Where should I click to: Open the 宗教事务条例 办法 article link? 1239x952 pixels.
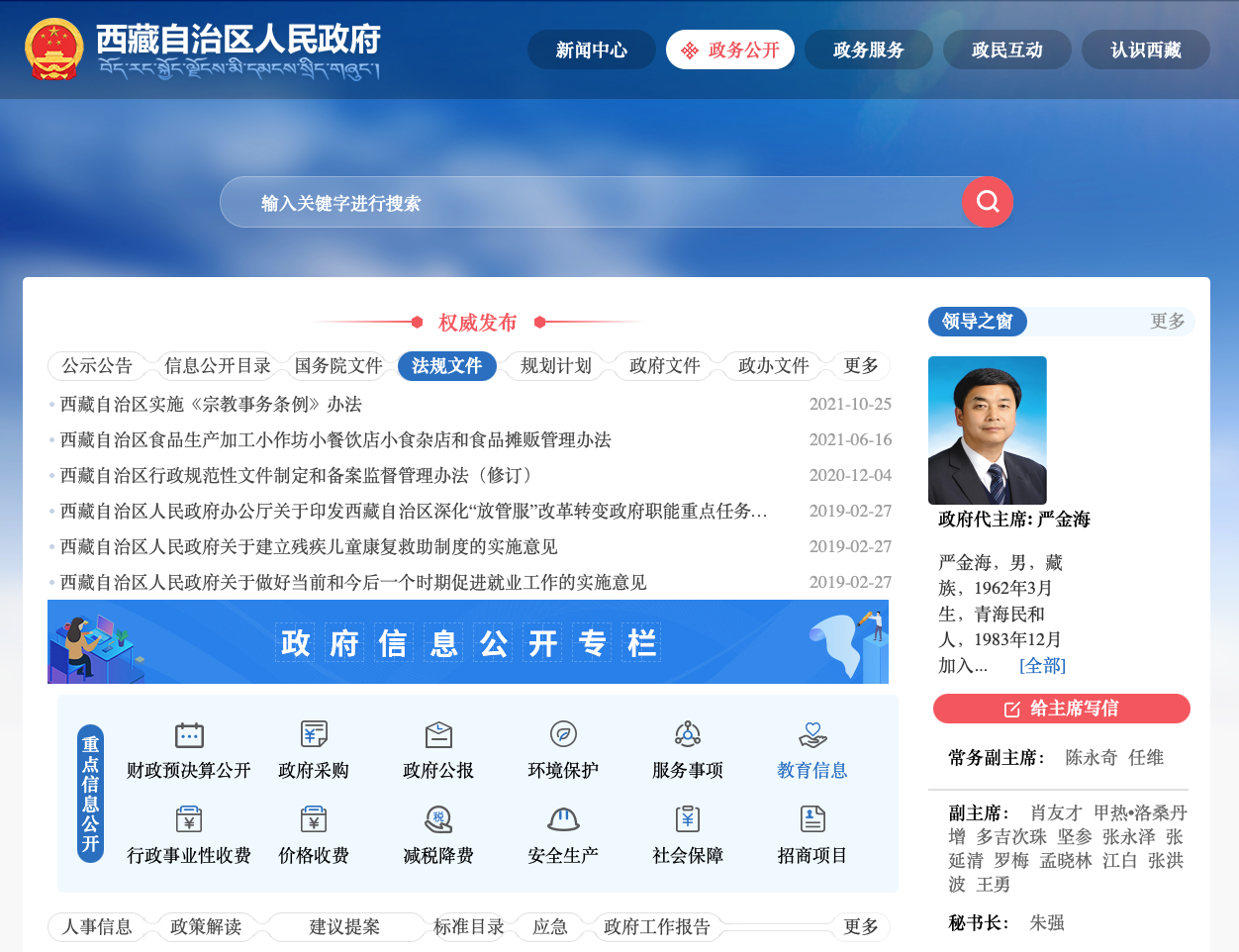click(211, 405)
